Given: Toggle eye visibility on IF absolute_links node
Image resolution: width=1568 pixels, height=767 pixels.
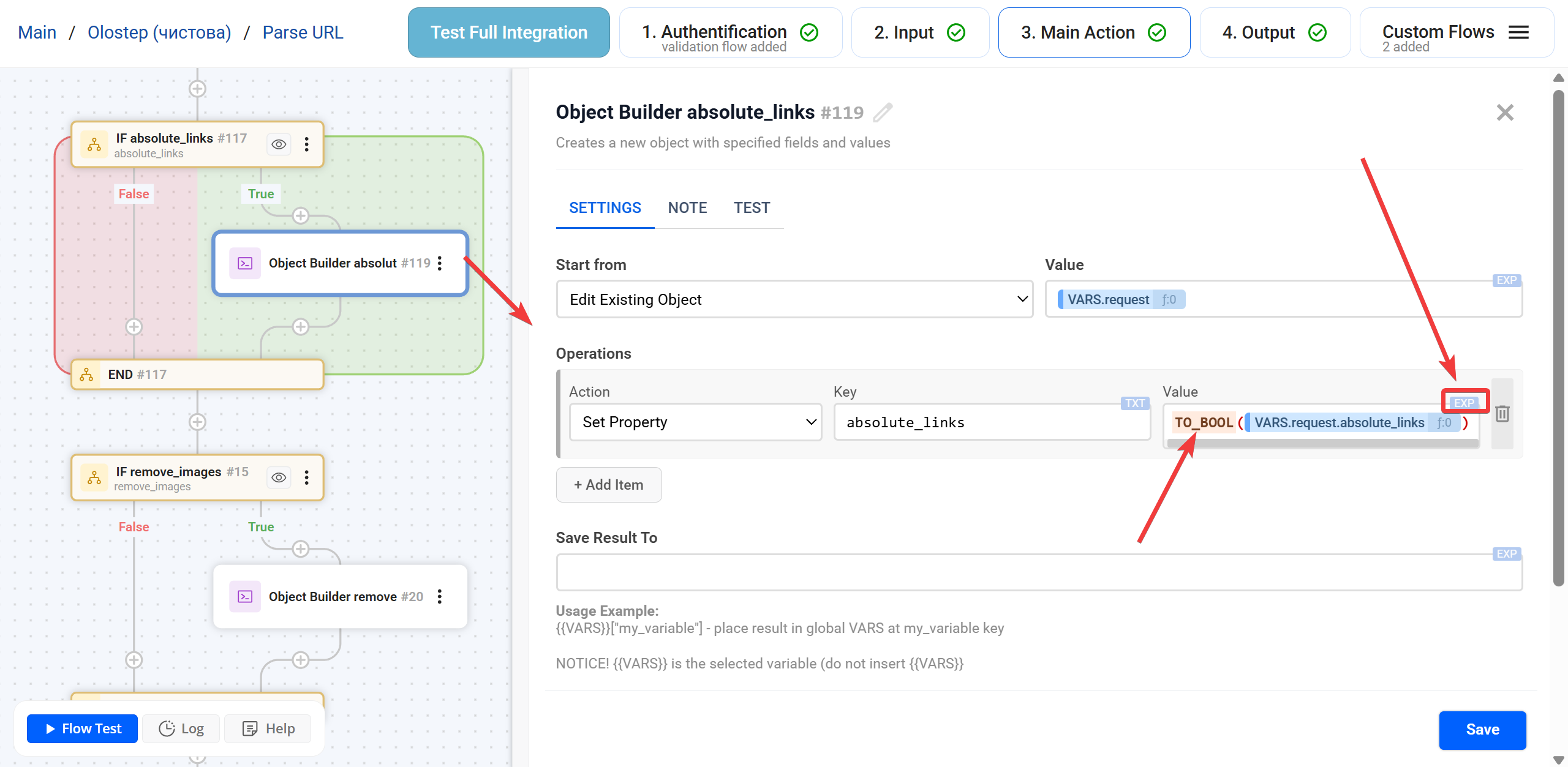Looking at the screenshot, I should click(x=279, y=144).
